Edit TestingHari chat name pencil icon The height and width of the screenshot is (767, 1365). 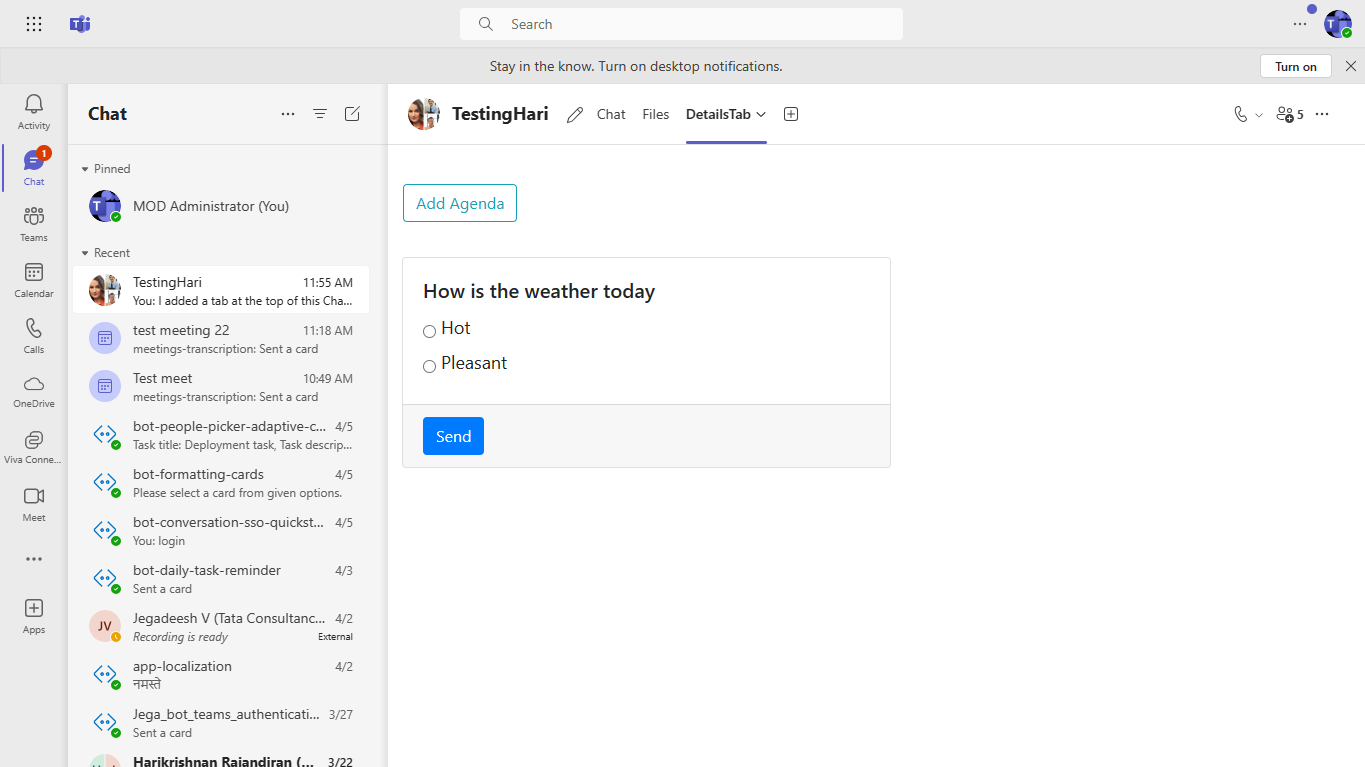pyautogui.click(x=575, y=115)
